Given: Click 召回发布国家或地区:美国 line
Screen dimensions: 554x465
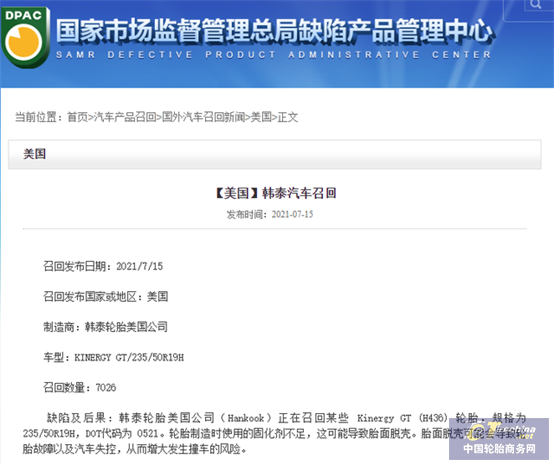Looking at the screenshot, I should point(105,296).
